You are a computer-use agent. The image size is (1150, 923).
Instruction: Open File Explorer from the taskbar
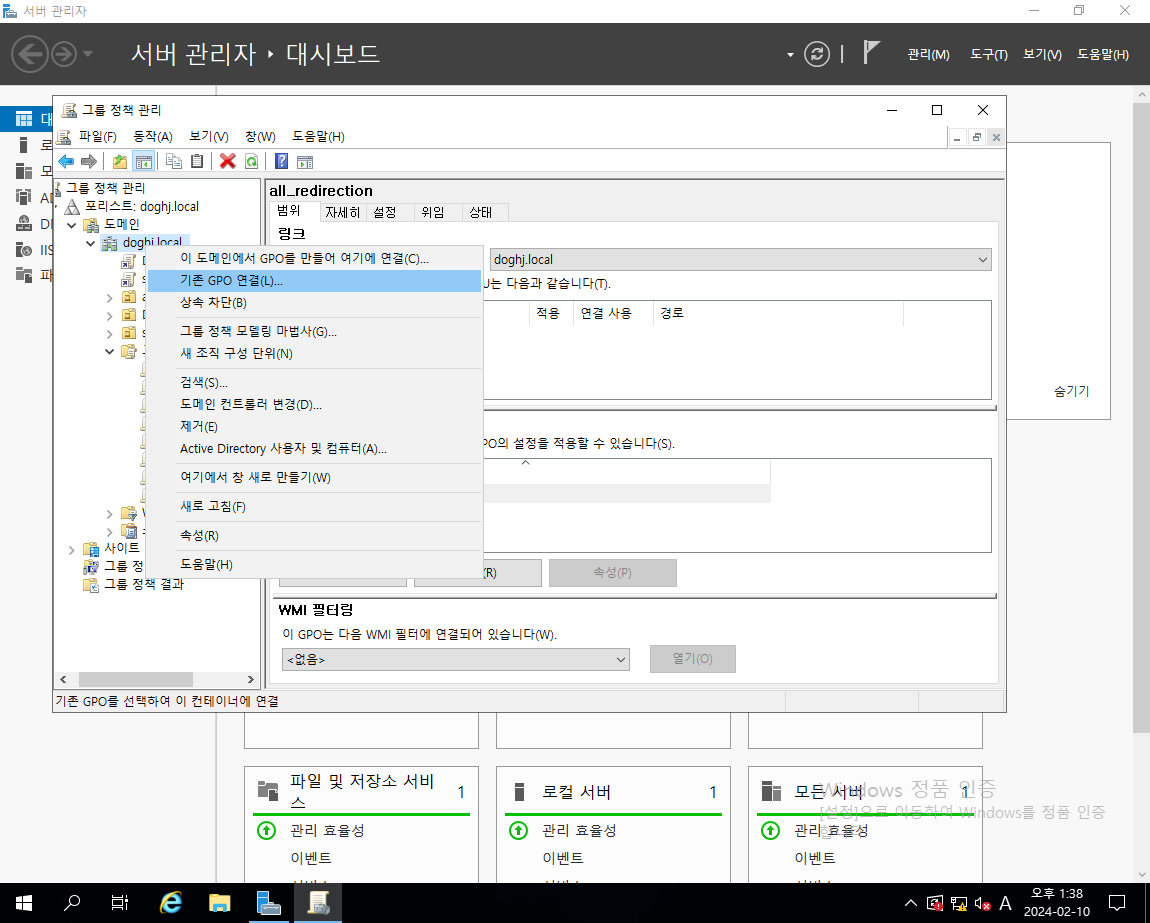tap(219, 902)
